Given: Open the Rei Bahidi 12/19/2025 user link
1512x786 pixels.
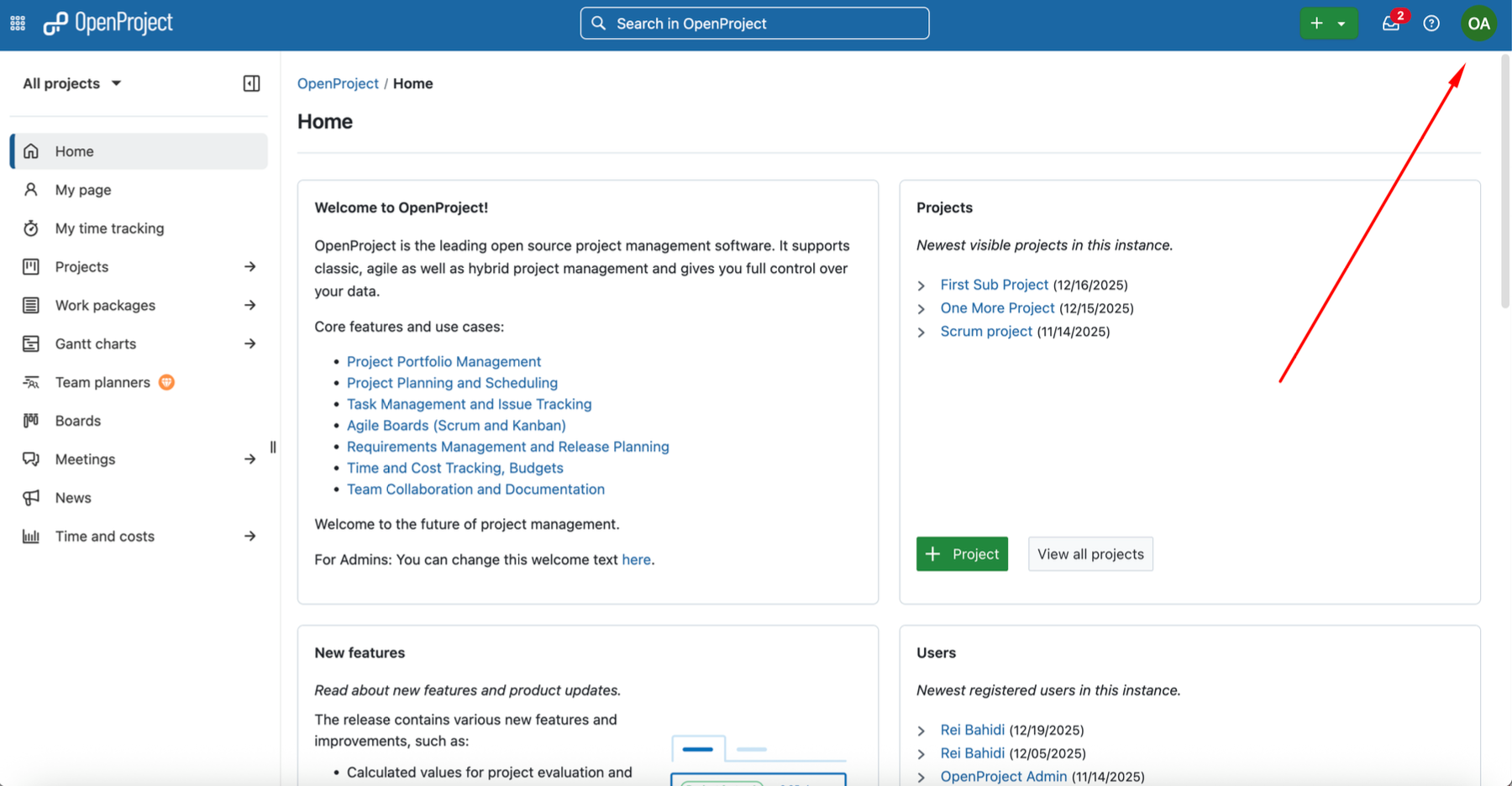Looking at the screenshot, I should (972, 730).
